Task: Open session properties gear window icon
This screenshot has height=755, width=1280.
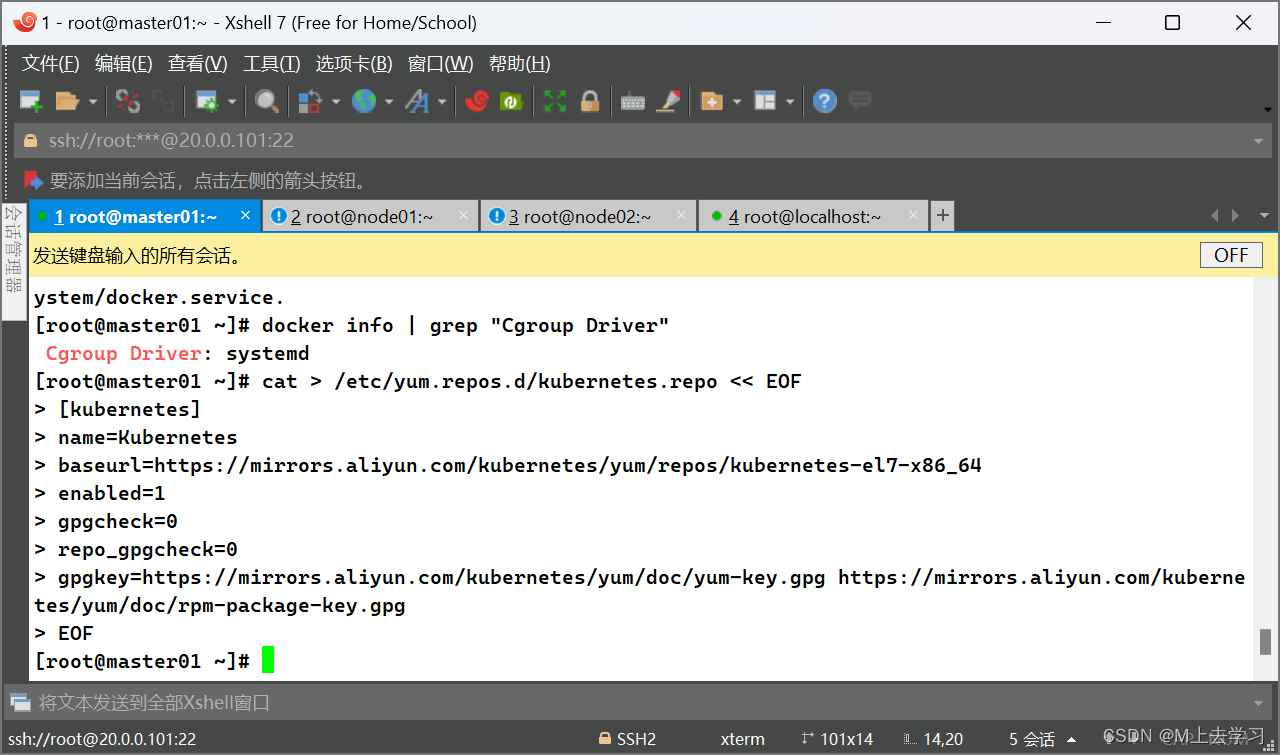Action: pyautogui.click(x=207, y=101)
